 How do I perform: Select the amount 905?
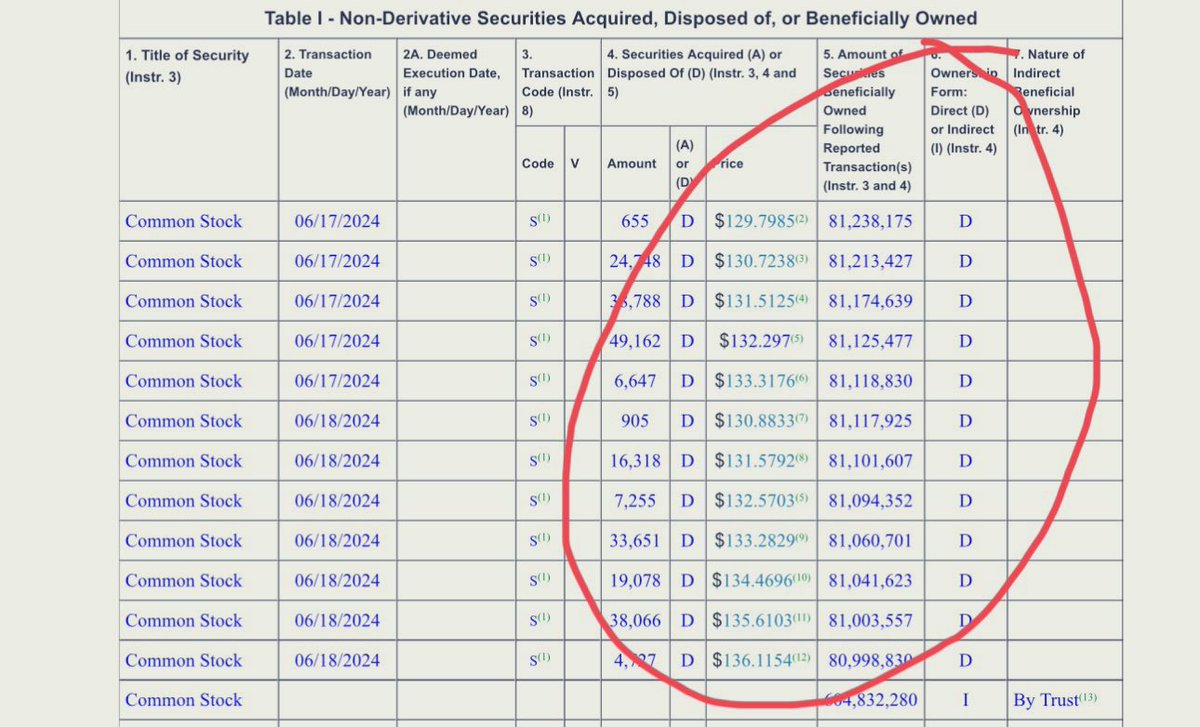634,421
